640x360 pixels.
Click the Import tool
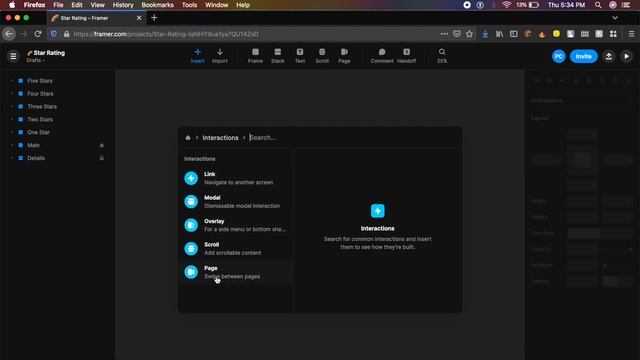pyautogui.click(x=220, y=56)
